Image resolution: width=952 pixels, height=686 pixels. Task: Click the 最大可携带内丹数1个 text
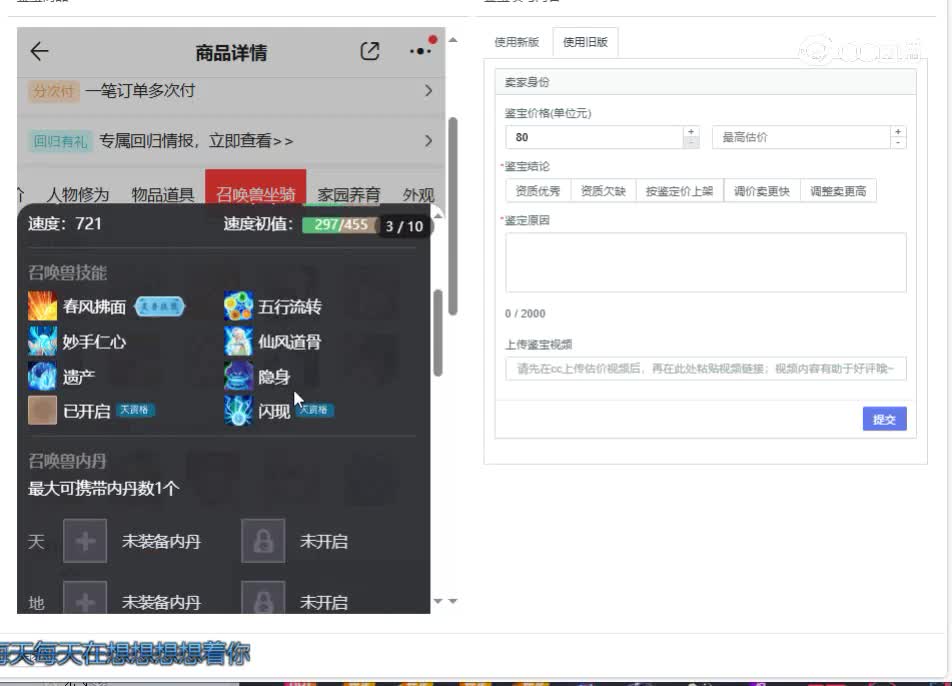(x=103, y=488)
